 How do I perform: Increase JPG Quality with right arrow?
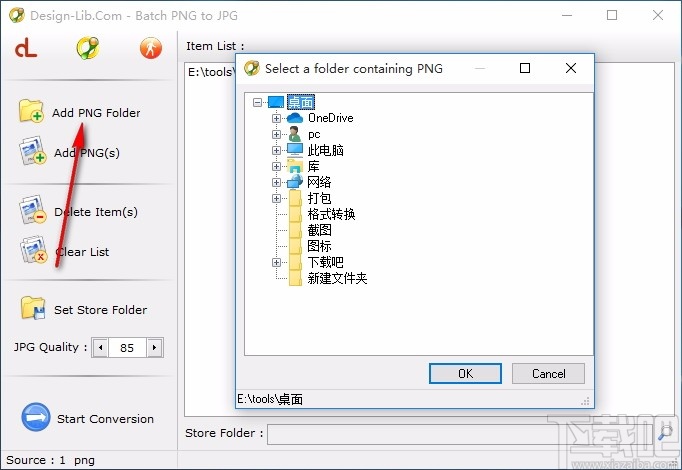point(154,348)
